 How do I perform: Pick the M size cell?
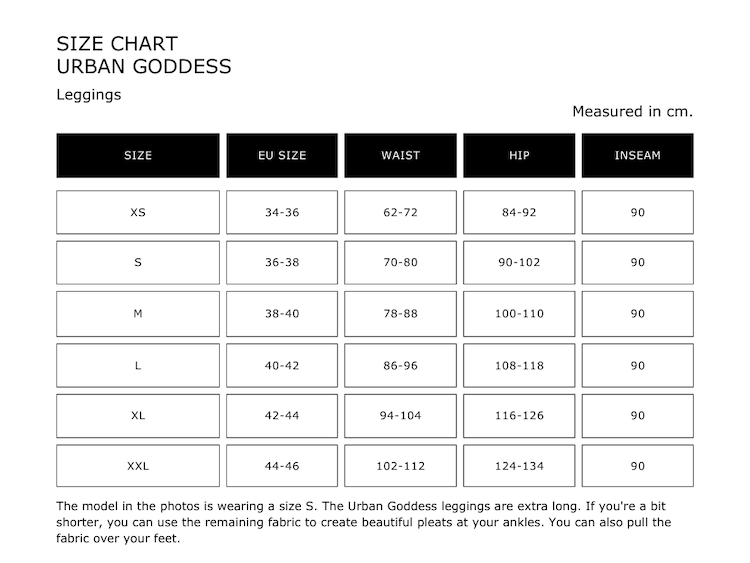[138, 314]
